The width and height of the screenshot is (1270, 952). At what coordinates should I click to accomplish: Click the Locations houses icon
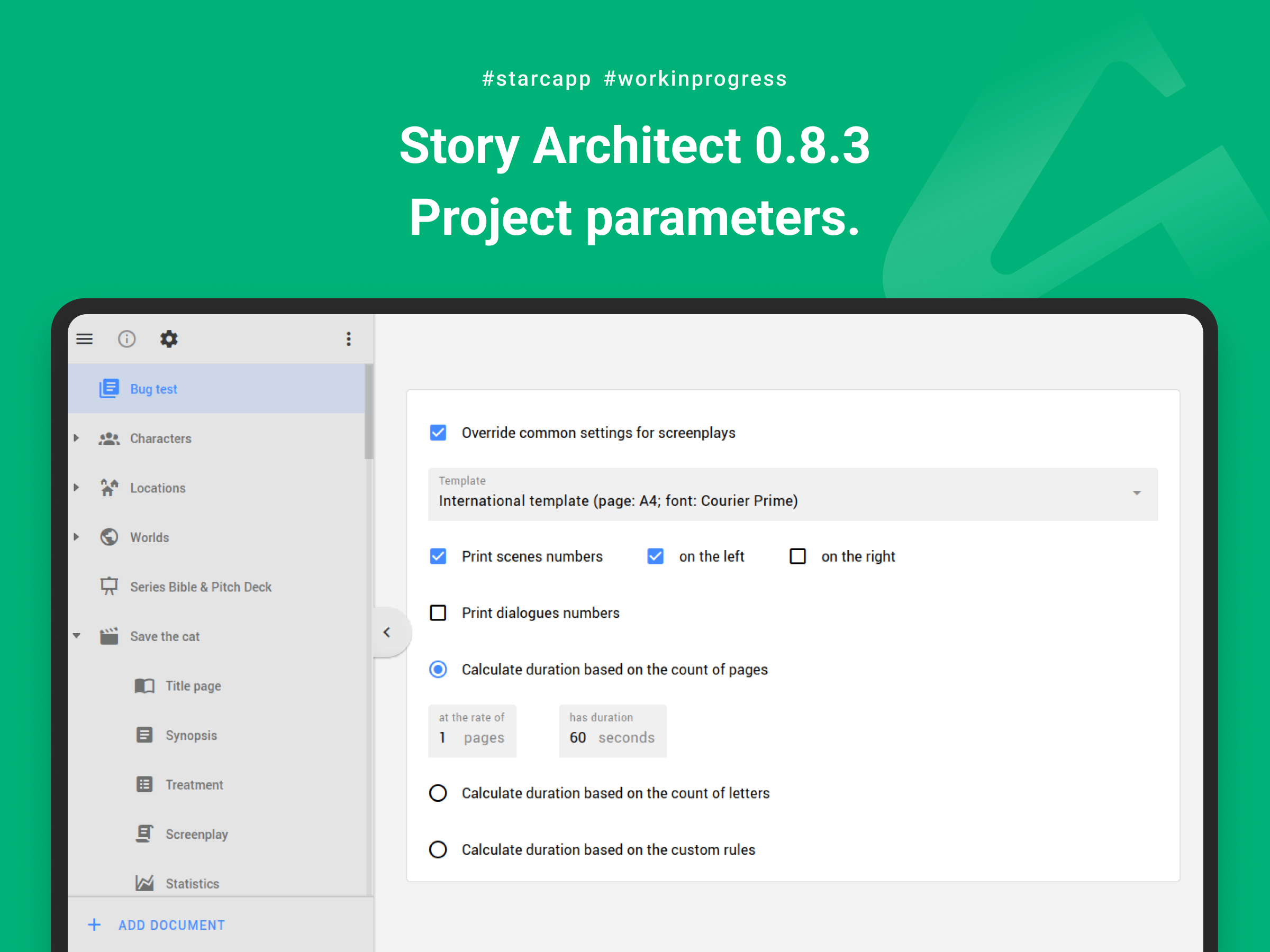(x=108, y=488)
